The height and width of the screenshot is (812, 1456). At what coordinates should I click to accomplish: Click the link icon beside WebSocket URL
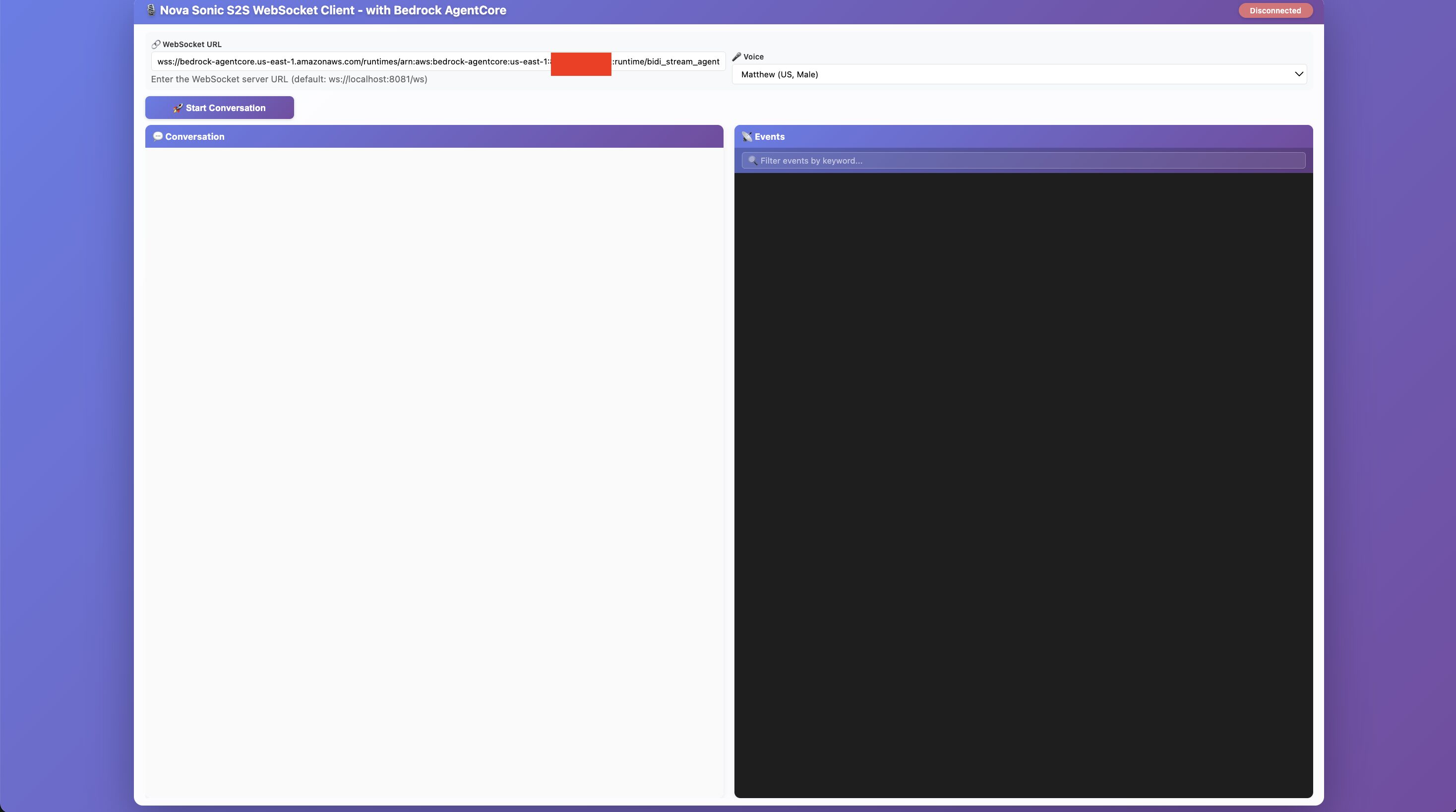[156, 44]
